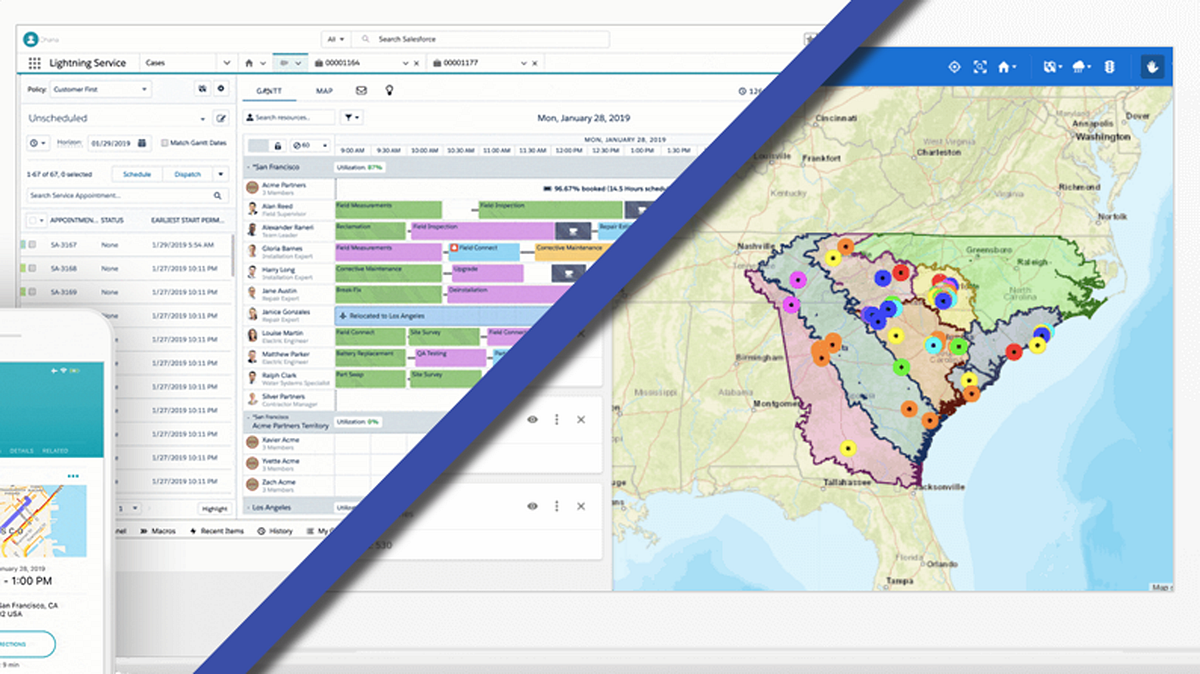Image resolution: width=1200 pixels, height=674 pixels.
Task: Open the clock time-filter dropdown
Action: 39,143
